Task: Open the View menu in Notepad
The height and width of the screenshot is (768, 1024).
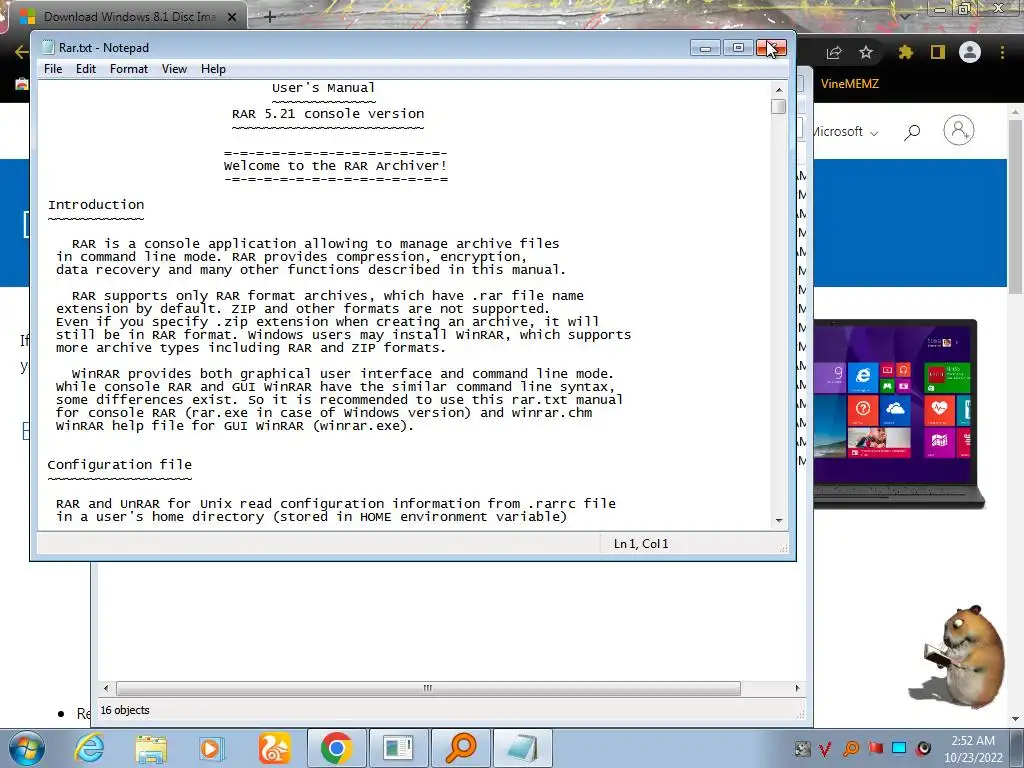Action: point(174,69)
